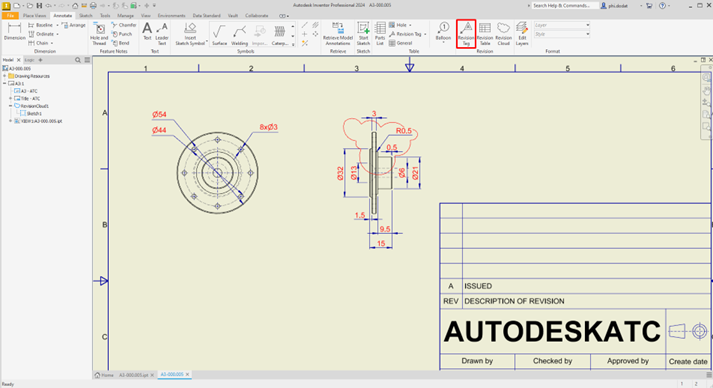
Task: Click the General table tool
Action: [x=400, y=43]
